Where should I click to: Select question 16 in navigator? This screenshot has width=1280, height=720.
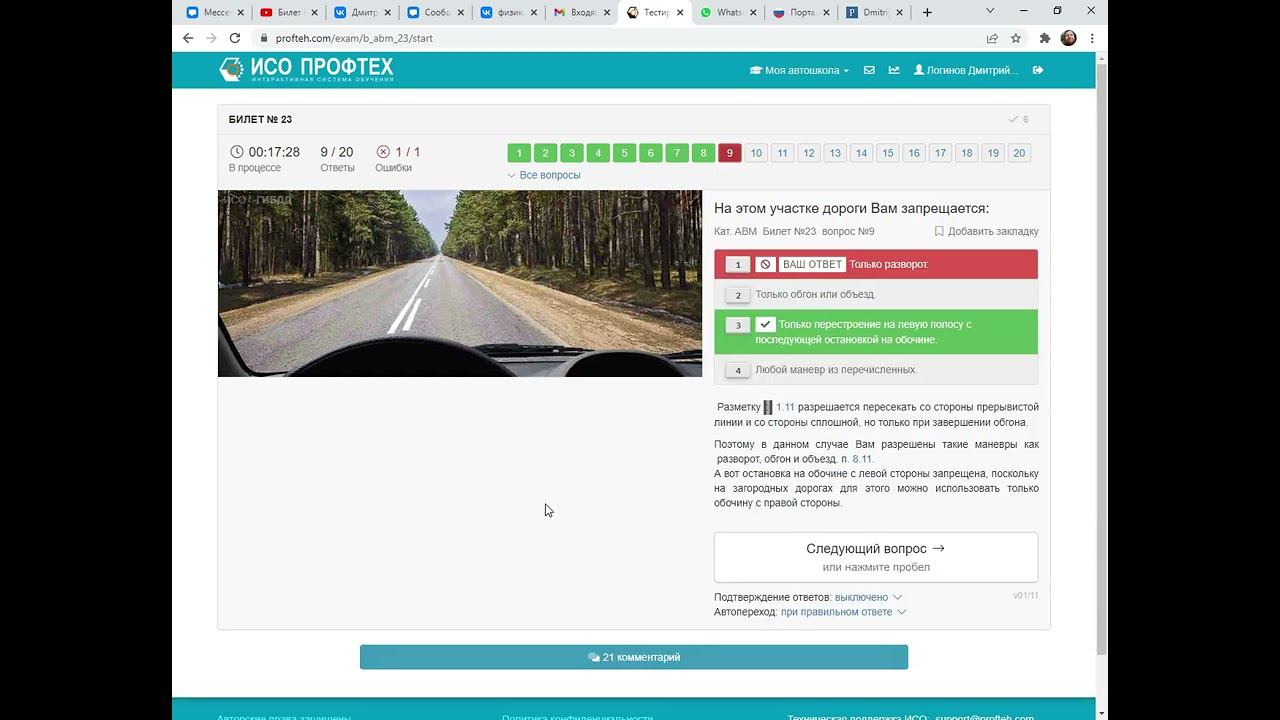pyautogui.click(x=914, y=153)
